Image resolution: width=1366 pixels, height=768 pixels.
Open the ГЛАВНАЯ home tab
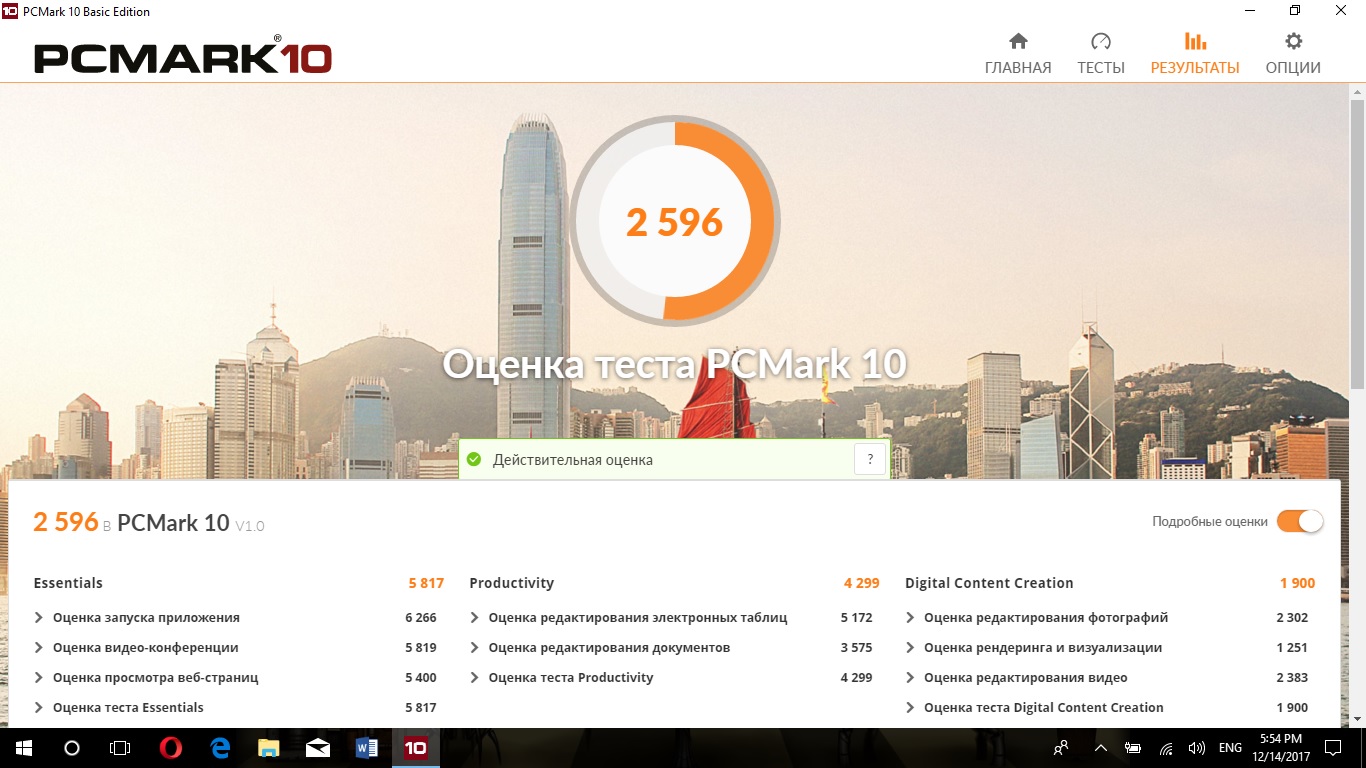click(1018, 54)
